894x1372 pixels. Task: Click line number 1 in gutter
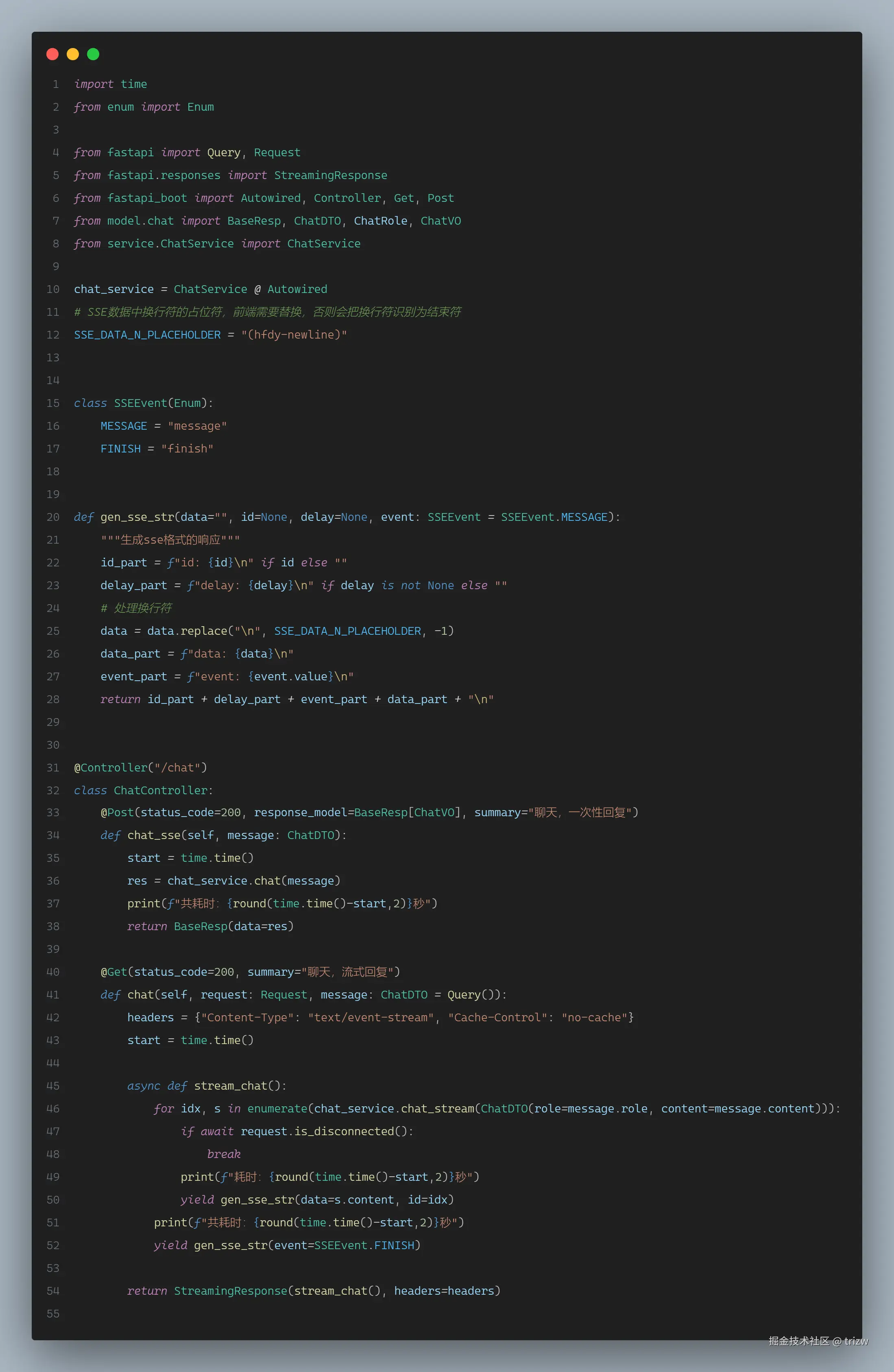55,84
